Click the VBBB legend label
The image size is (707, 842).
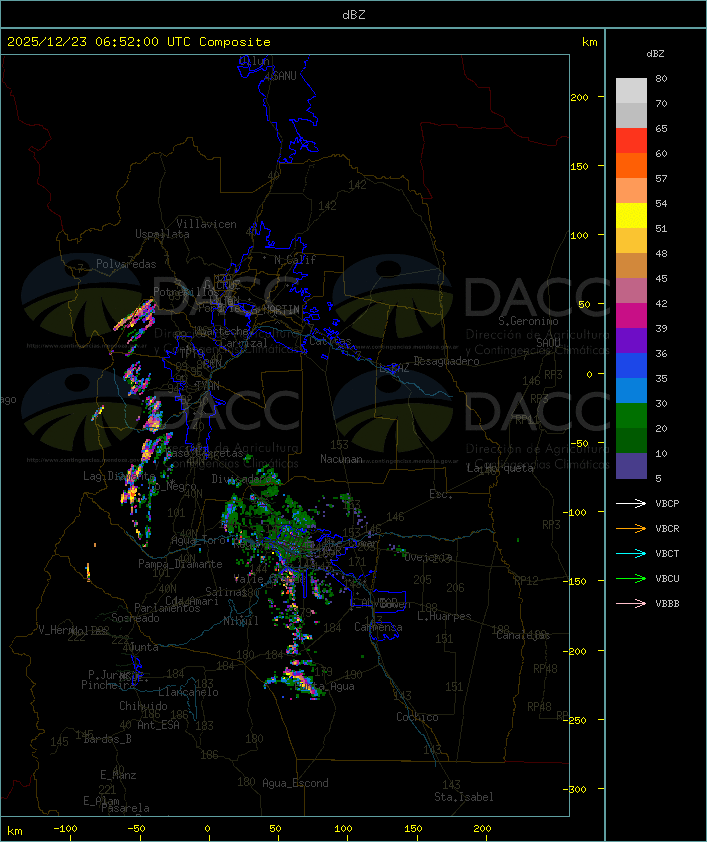click(667, 604)
